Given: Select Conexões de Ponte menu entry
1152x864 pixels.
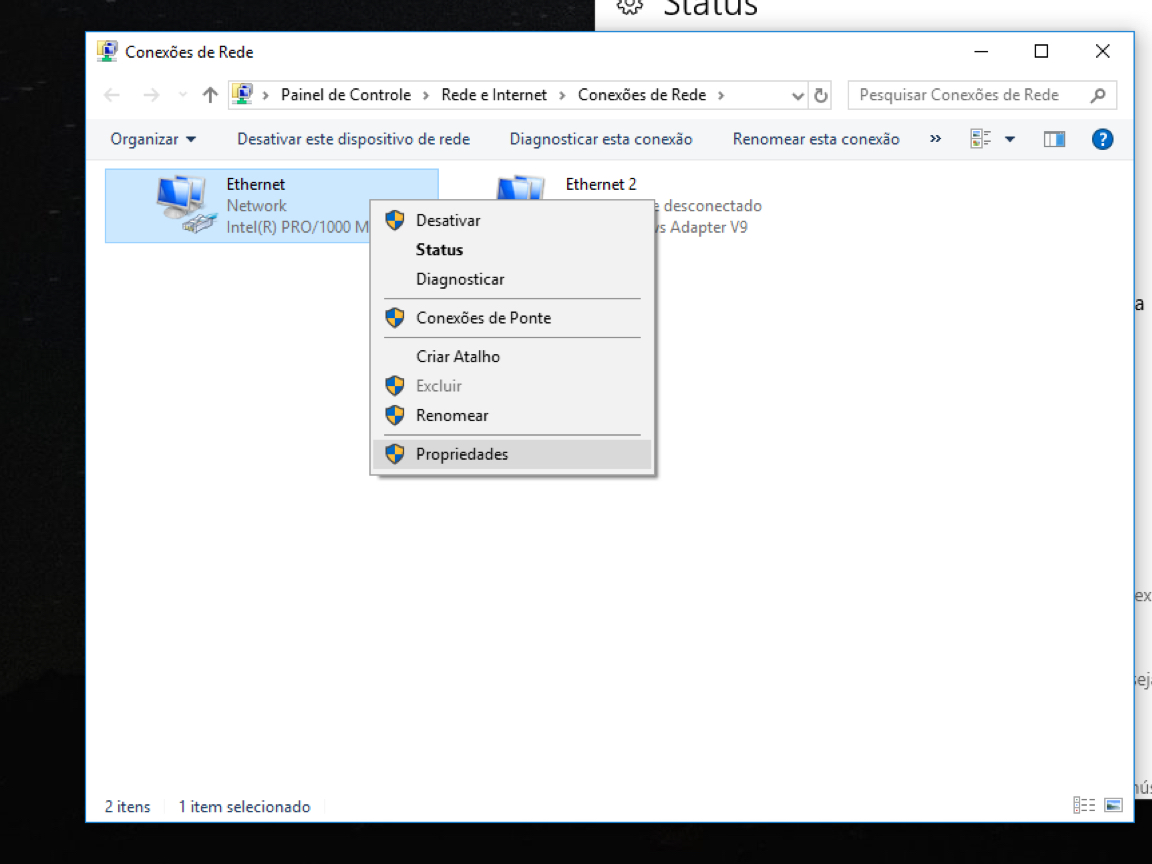Looking at the screenshot, I should 512,318.
